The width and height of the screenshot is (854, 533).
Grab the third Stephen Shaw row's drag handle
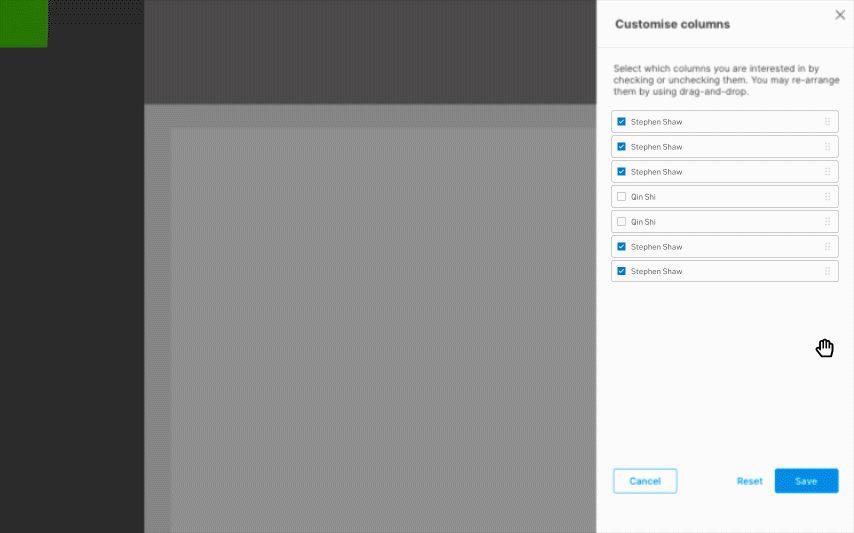[827, 171]
